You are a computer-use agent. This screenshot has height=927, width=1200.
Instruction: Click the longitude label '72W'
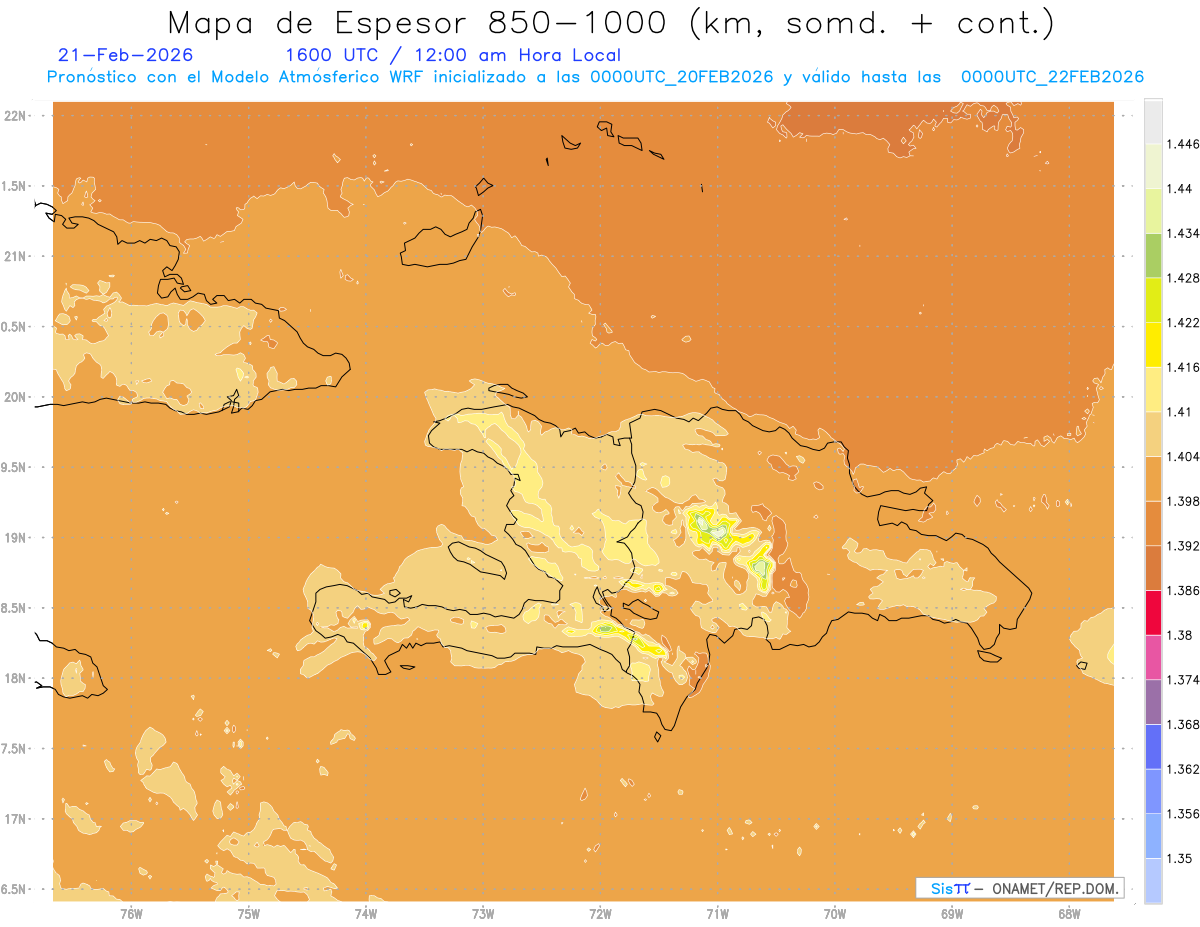[x=600, y=913]
